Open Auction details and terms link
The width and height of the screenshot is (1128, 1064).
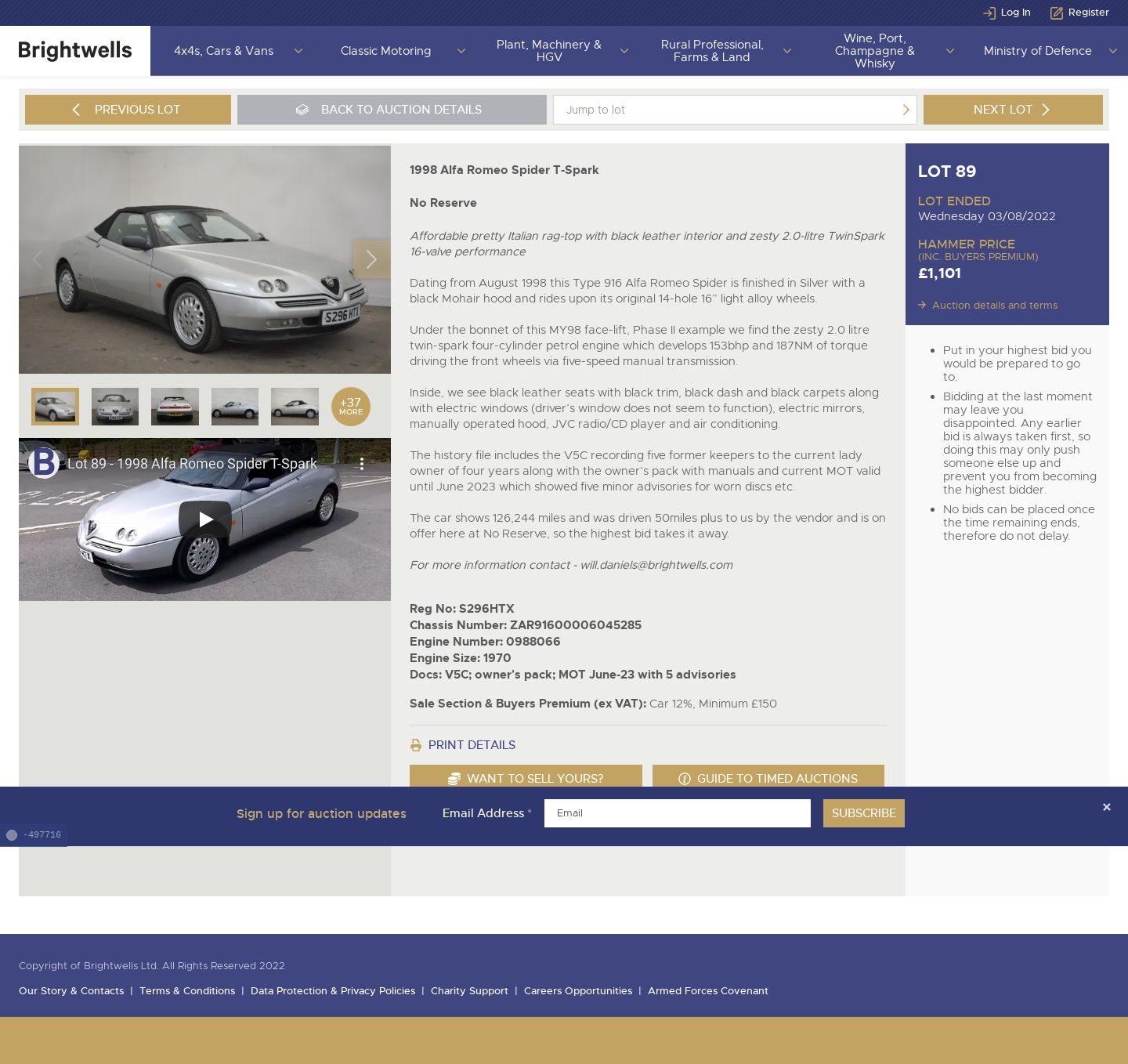click(x=995, y=306)
